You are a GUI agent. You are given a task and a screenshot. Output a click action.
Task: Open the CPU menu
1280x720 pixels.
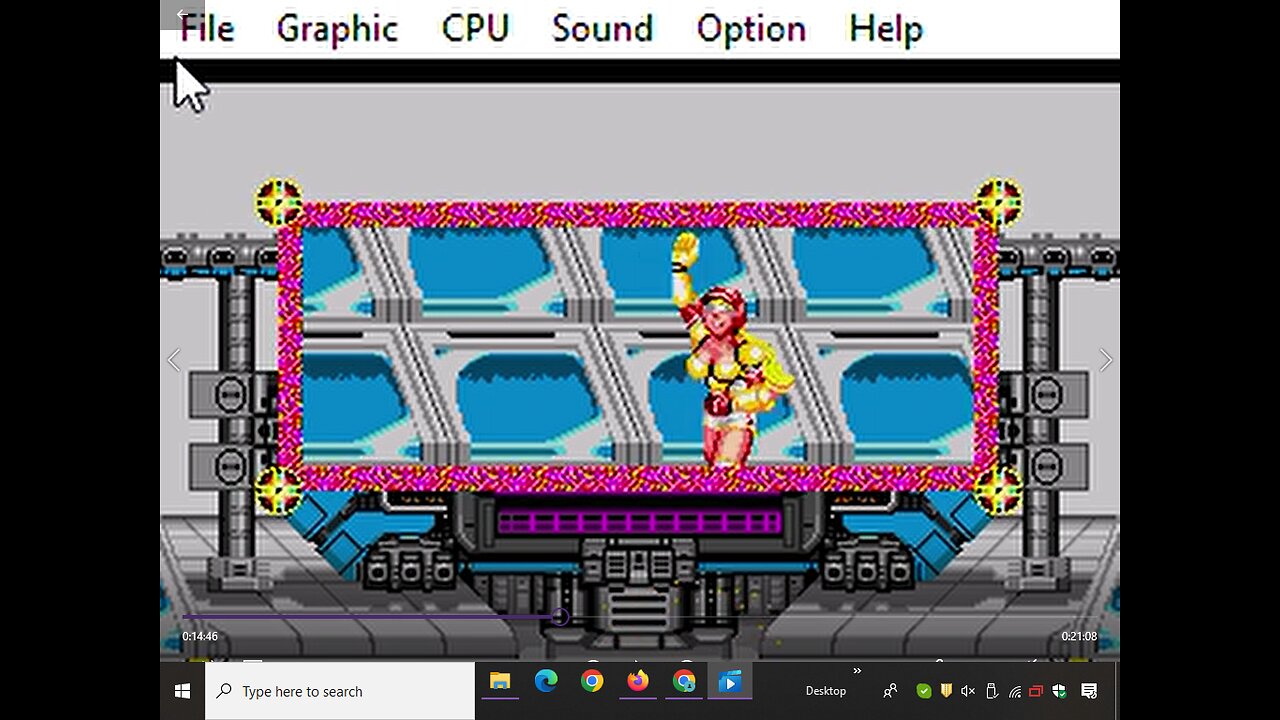(475, 28)
